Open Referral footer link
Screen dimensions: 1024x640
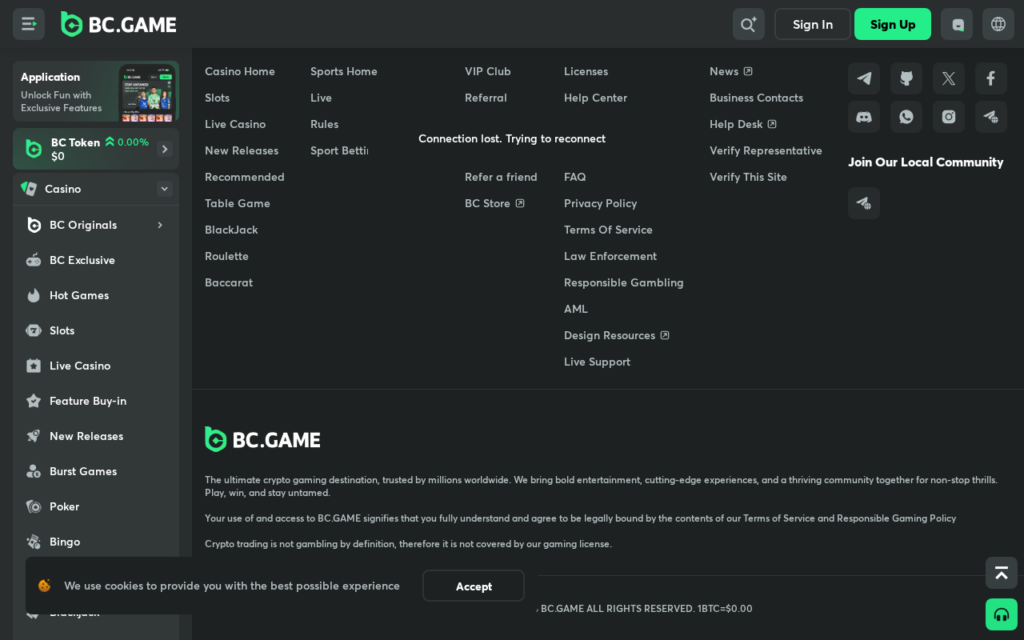point(486,98)
